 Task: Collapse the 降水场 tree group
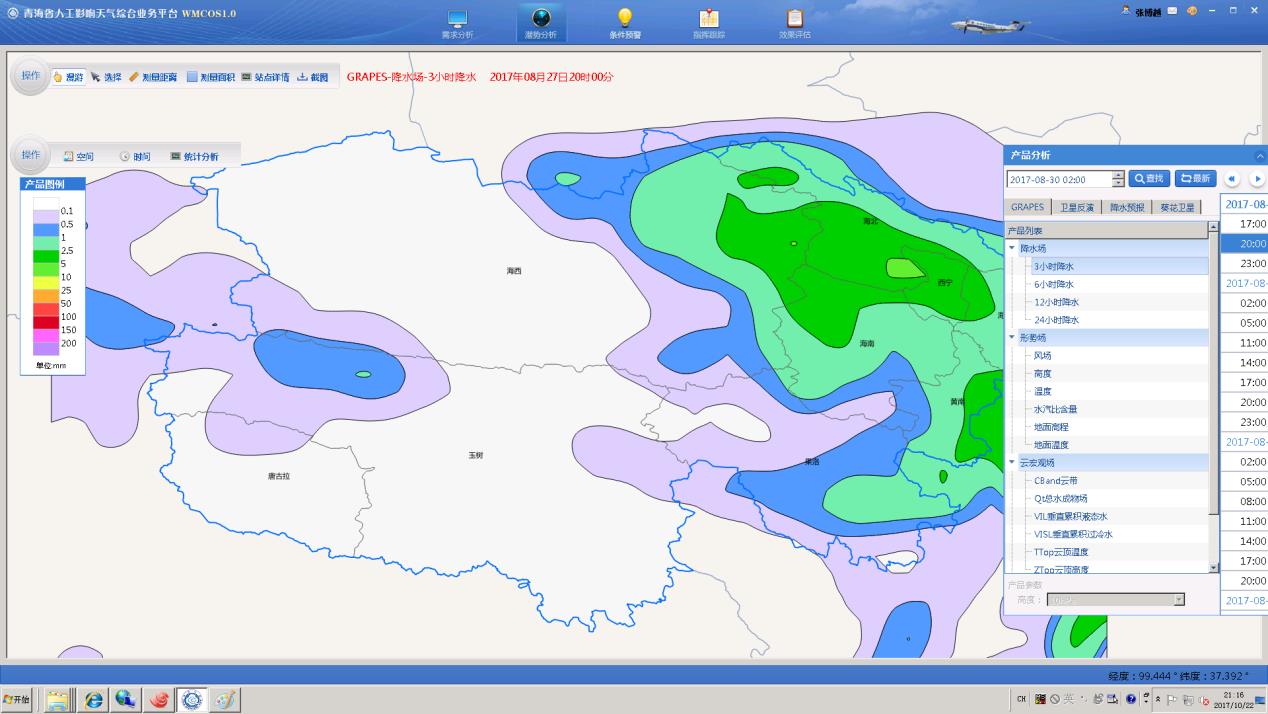click(x=1011, y=248)
